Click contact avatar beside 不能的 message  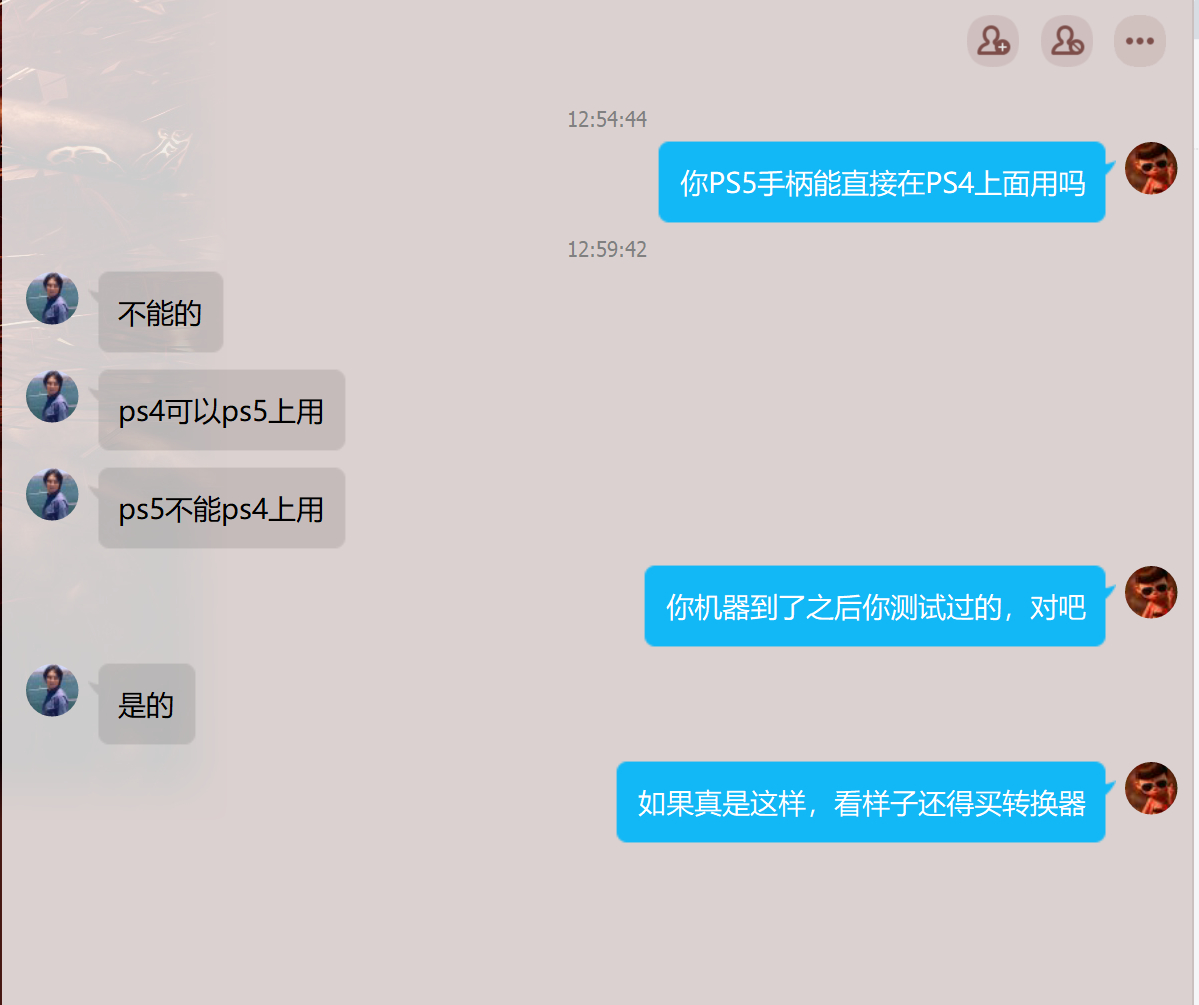52,298
